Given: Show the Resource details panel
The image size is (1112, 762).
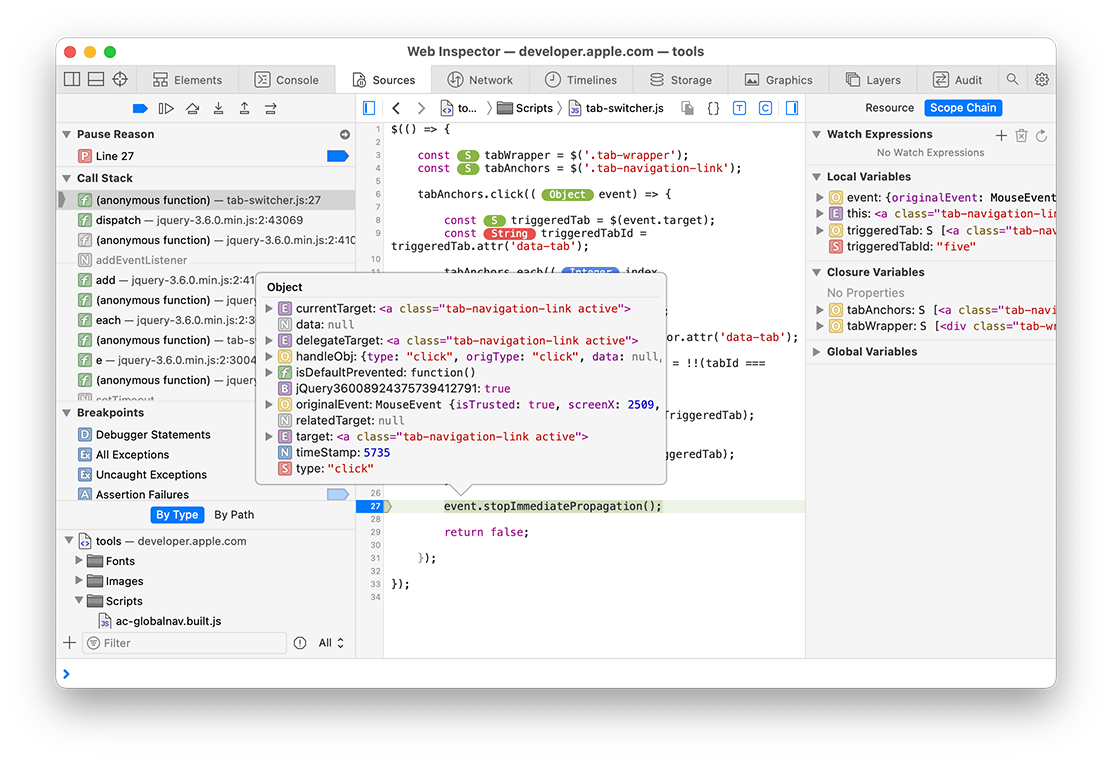Looking at the screenshot, I should 889,108.
